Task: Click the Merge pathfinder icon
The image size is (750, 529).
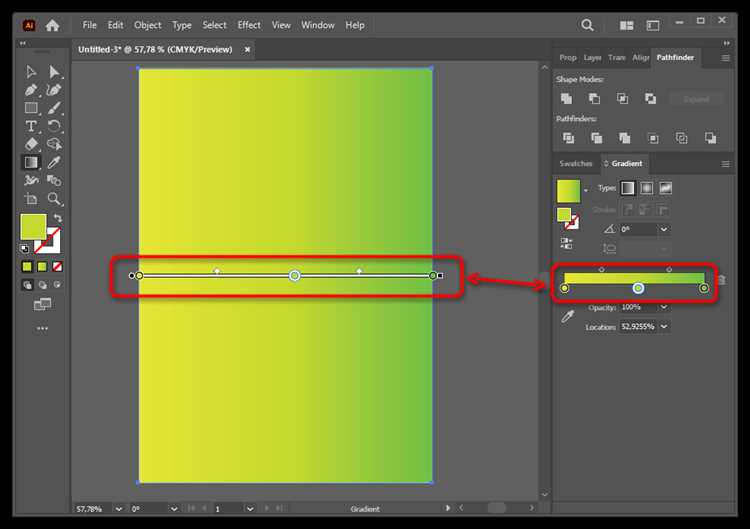Action: tap(625, 138)
